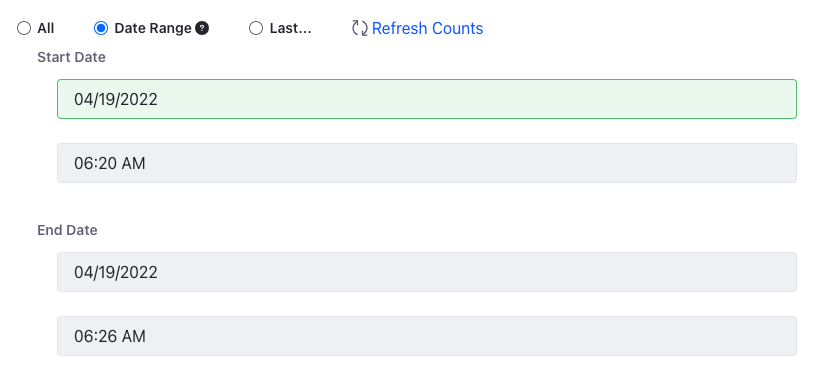
Task: Click the "All" label text
Action: pos(45,28)
